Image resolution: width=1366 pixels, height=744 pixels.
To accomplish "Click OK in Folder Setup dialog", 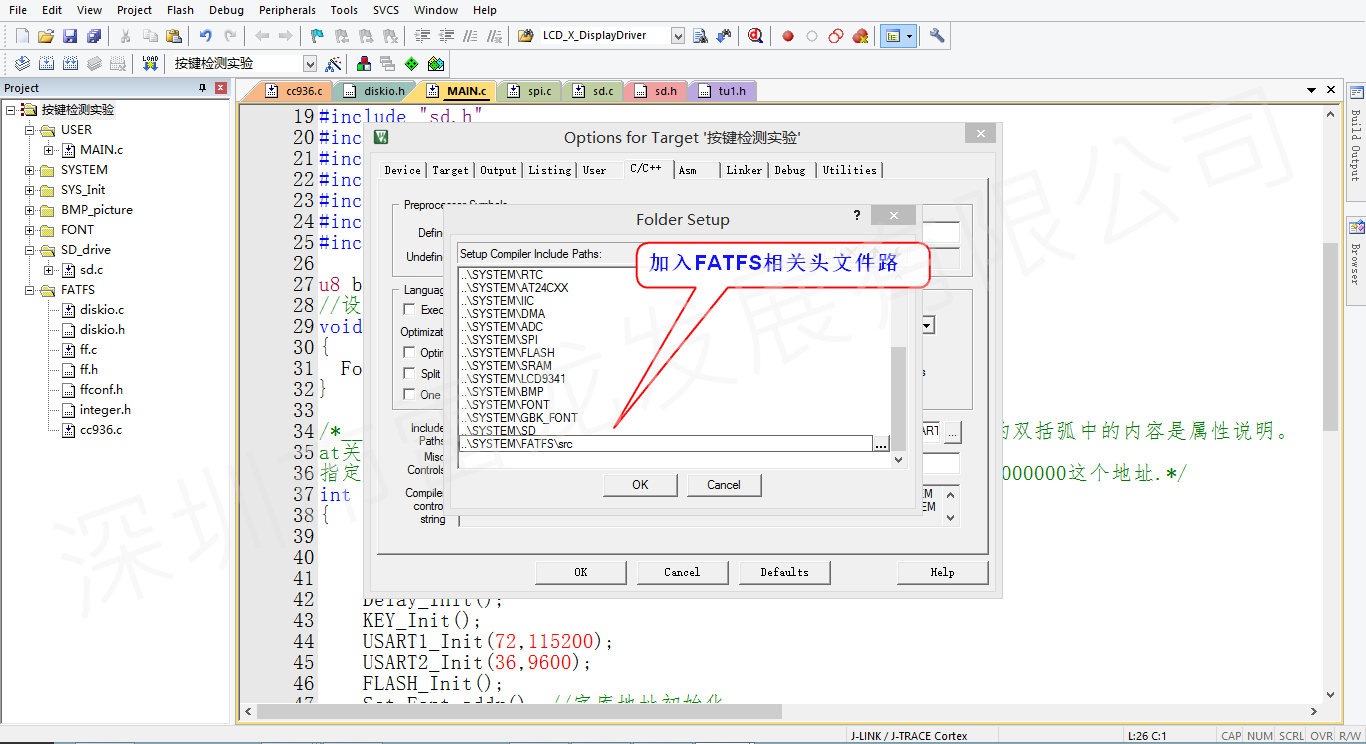I will [640, 485].
